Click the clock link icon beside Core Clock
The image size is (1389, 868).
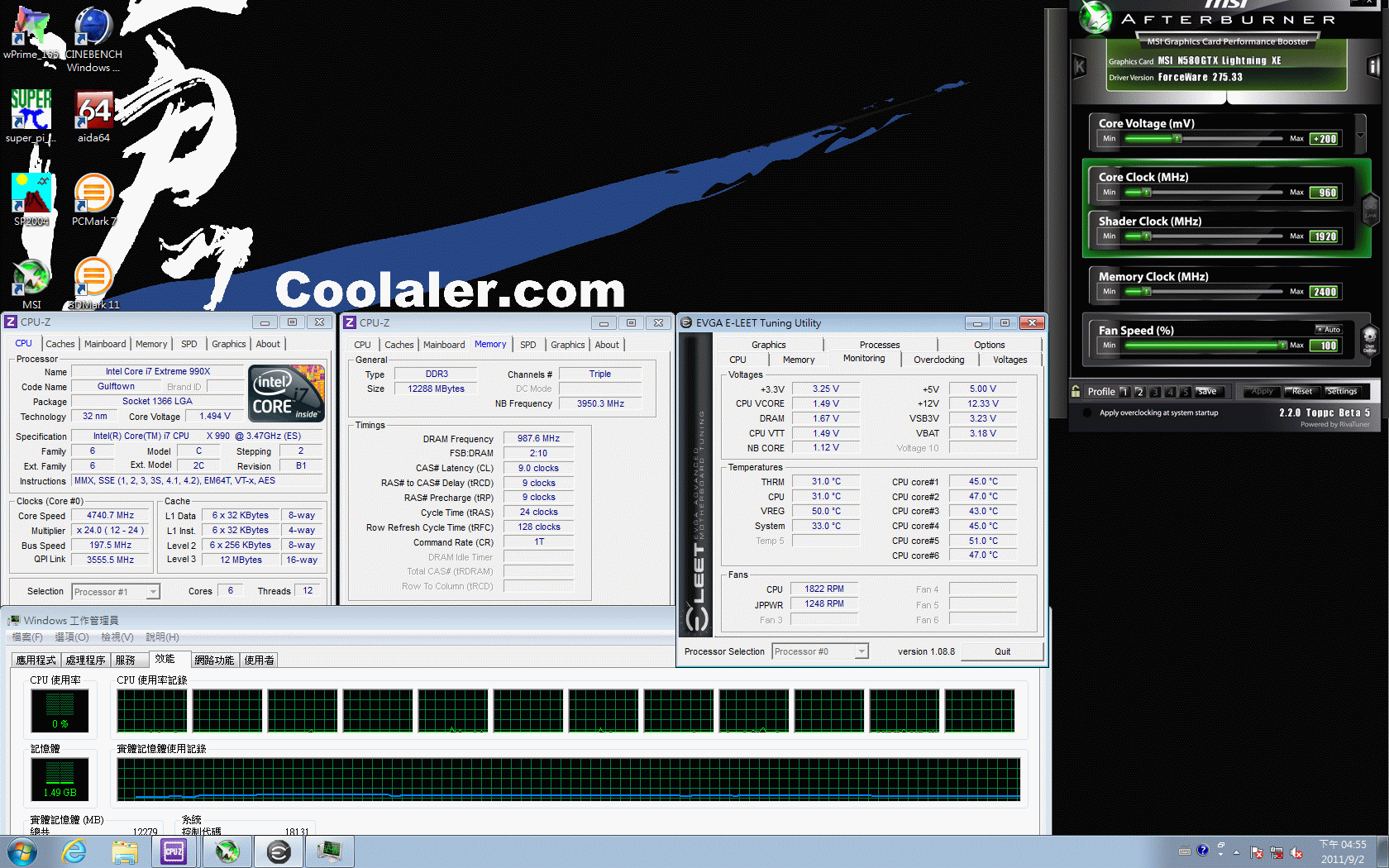click(x=1370, y=207)
